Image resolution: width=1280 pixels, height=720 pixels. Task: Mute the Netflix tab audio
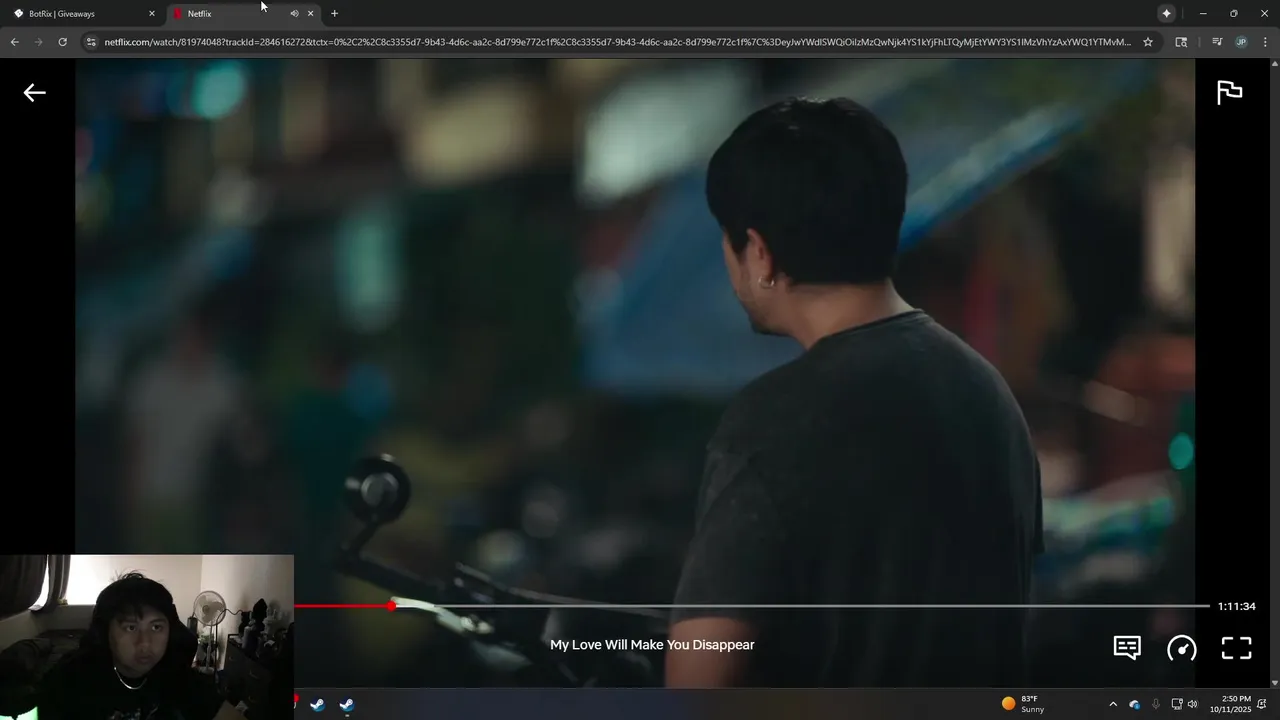click(x=294, y=14)
